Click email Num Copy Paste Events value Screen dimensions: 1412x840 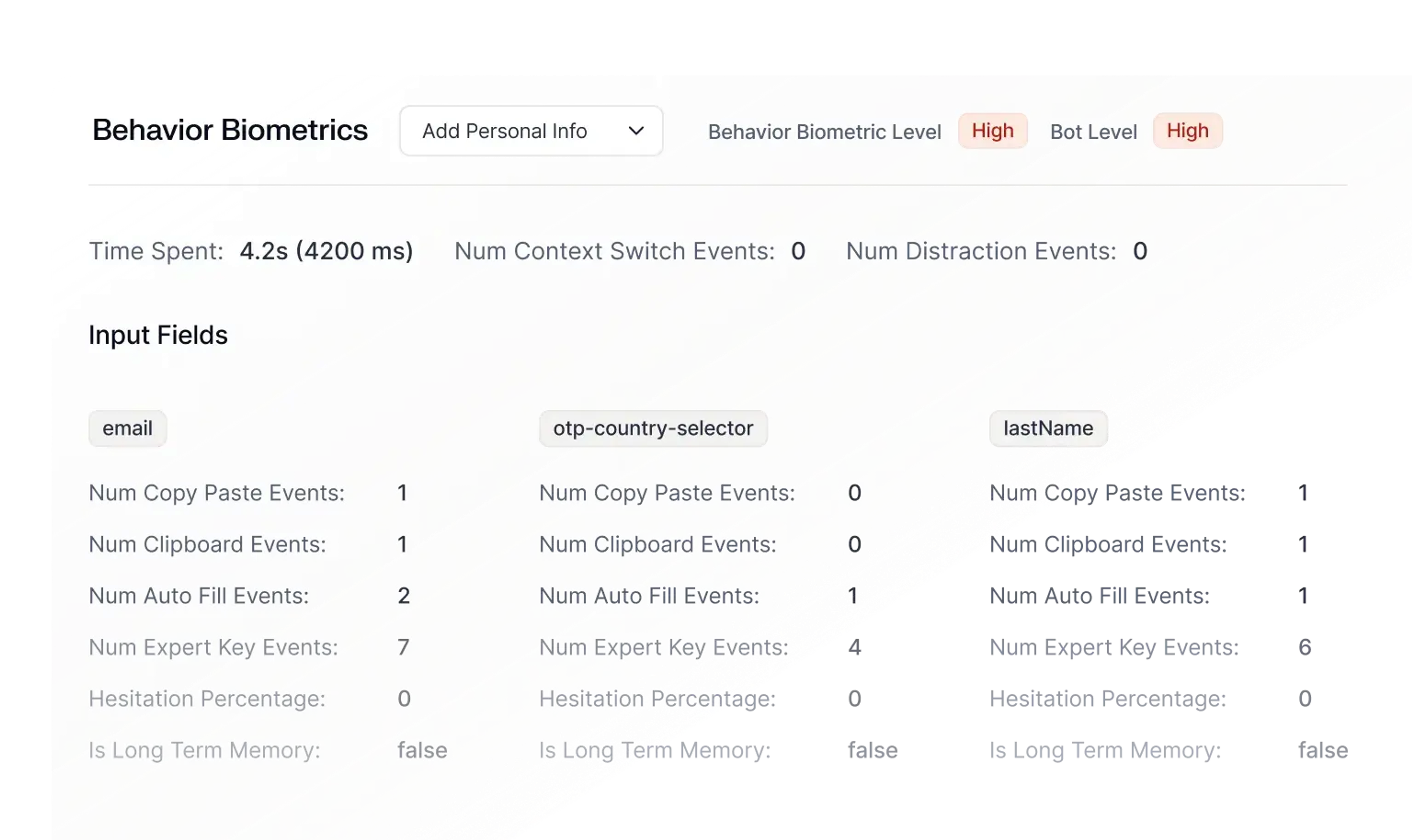[x=402, y=493]
